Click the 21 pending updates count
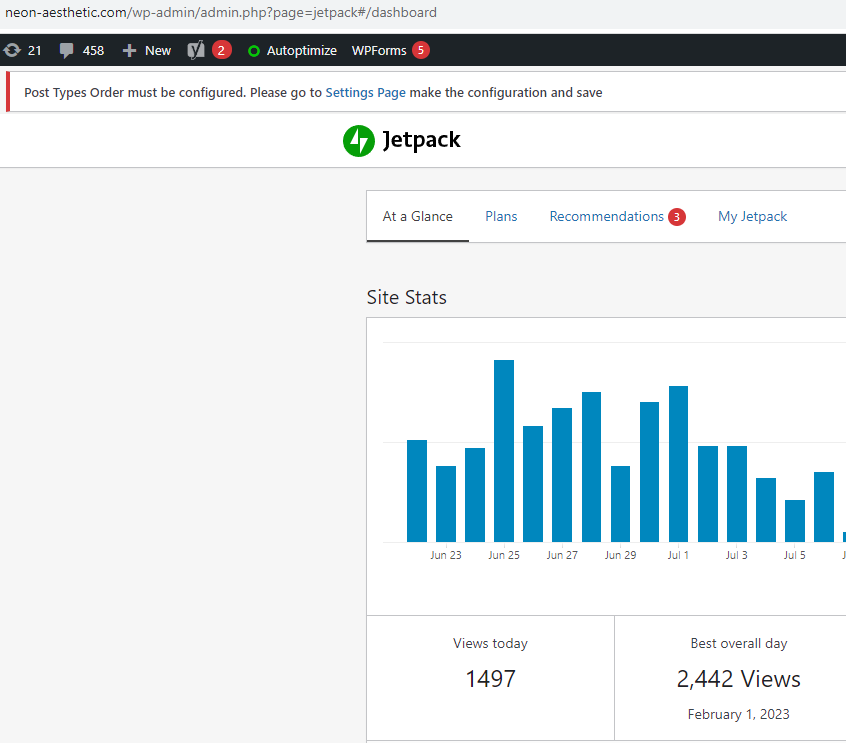 click(35, 51)
